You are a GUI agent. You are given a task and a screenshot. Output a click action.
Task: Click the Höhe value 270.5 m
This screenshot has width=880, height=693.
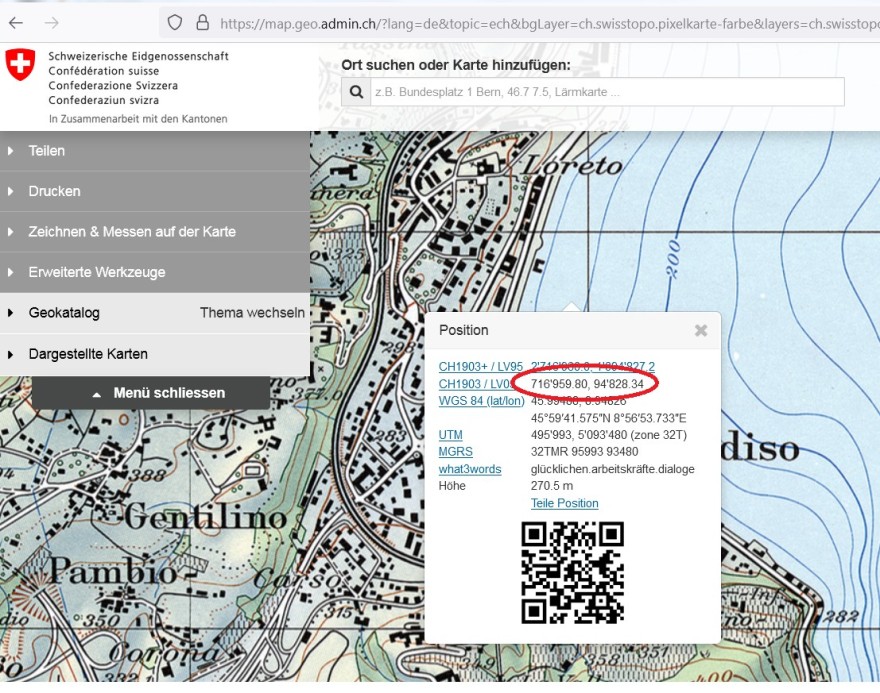(x=552, y=486)
